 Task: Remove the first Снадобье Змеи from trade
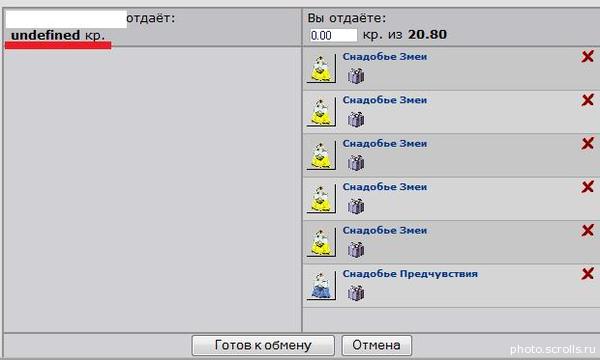click(587, 57)
